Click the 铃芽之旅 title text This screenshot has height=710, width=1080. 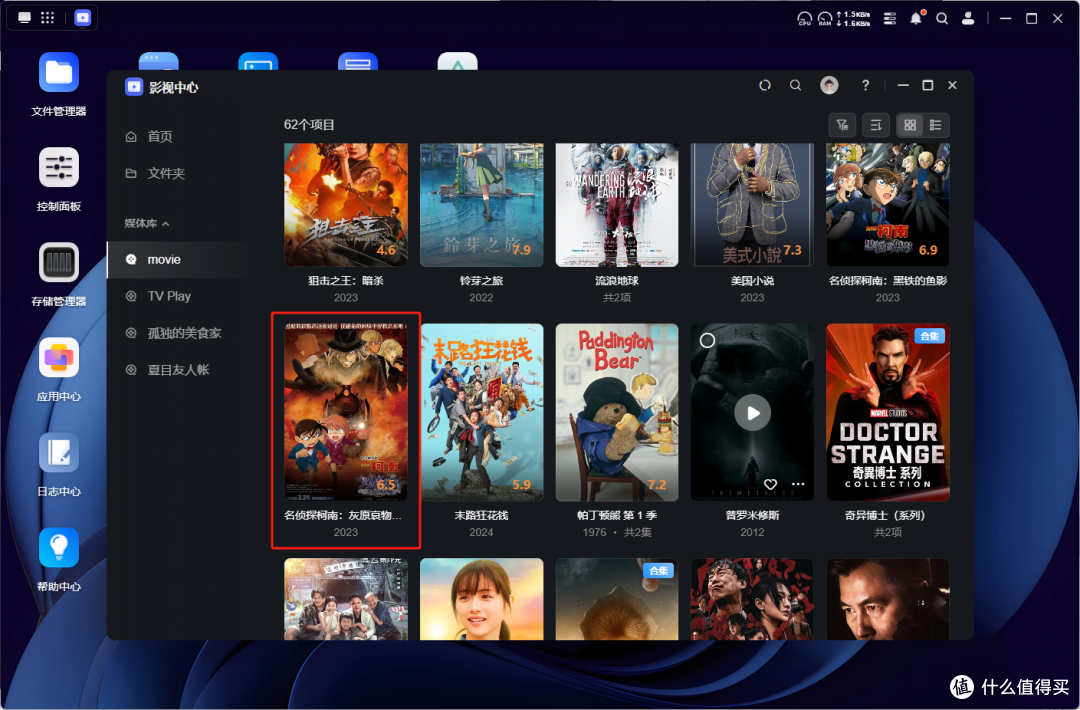(x=481, y=280)
